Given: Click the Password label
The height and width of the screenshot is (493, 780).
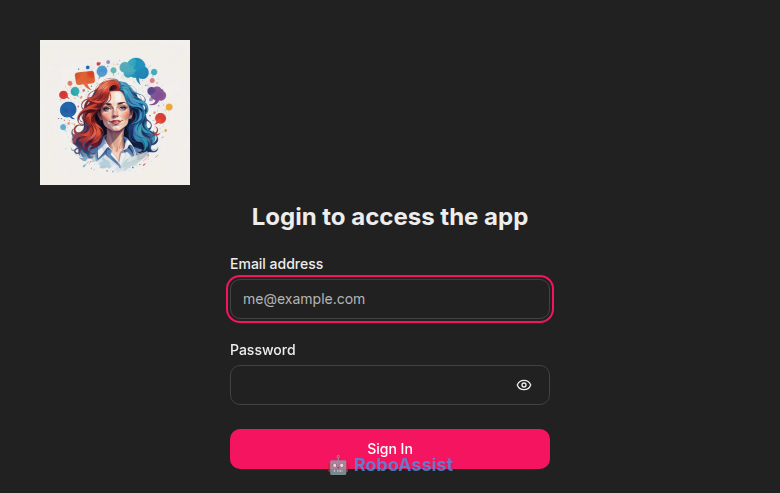Looking at the screenshot, I should click(x=262, y=350).
